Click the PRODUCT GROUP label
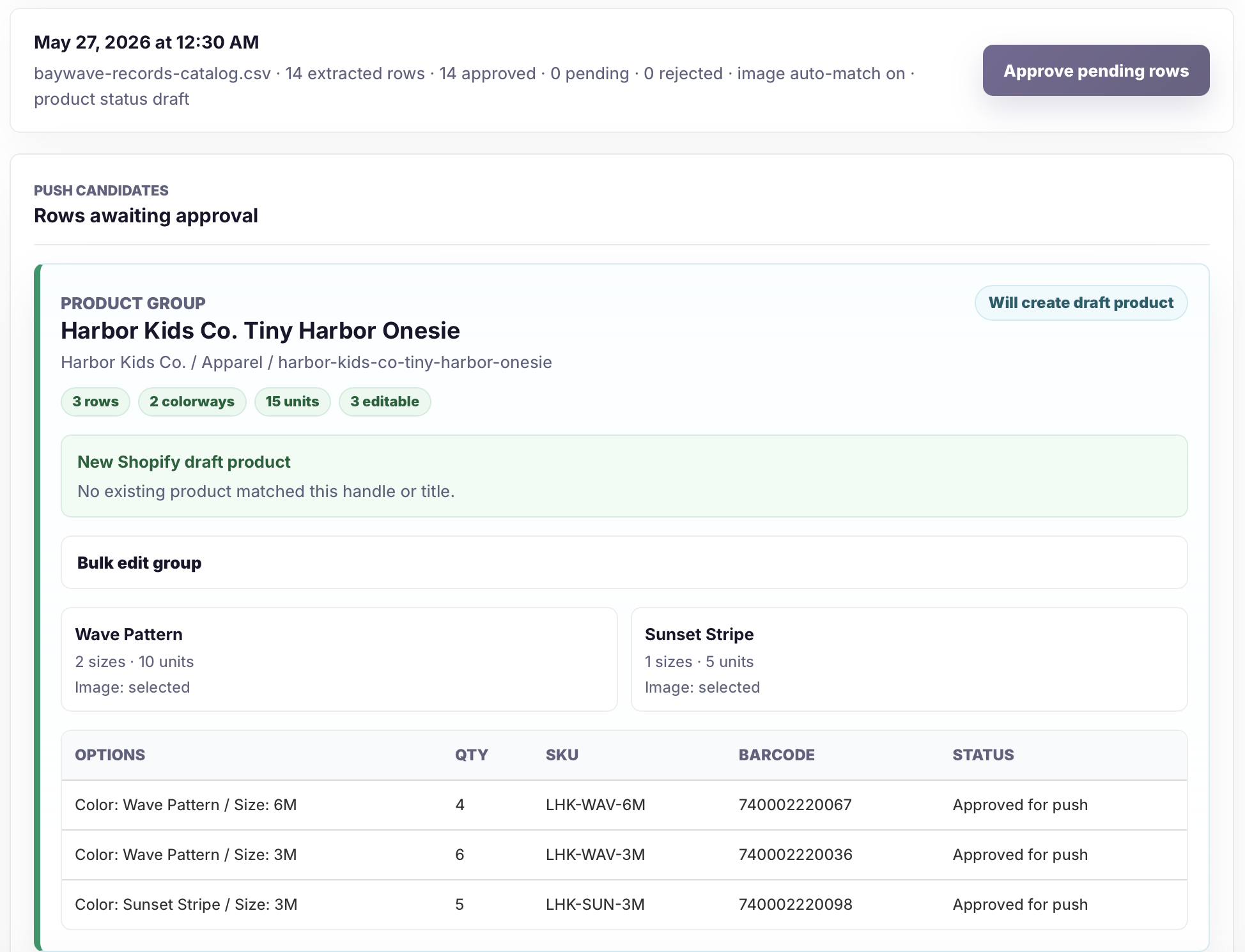 pyautogui.click(x=133, y=303)
